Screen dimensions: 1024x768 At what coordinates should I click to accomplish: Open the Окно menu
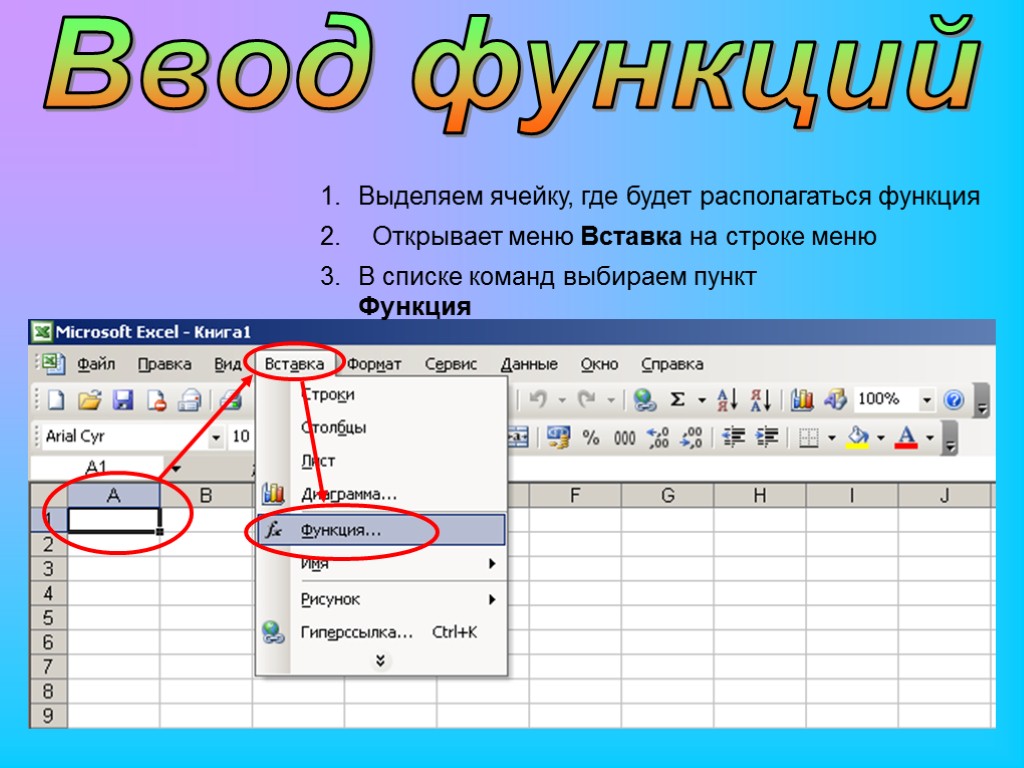point(600,364)
